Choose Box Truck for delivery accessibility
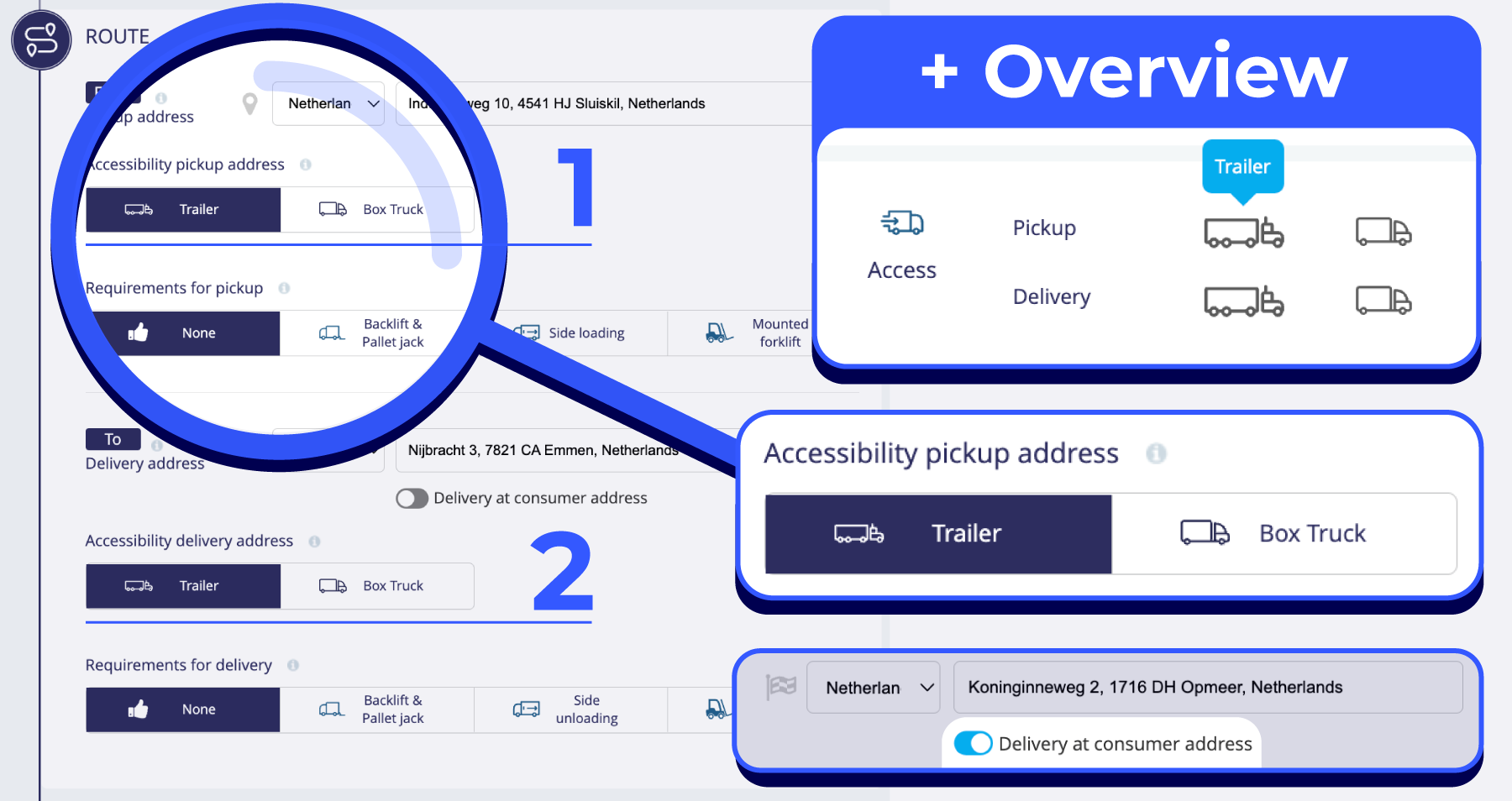1512x801 pixels. point(377,586)
